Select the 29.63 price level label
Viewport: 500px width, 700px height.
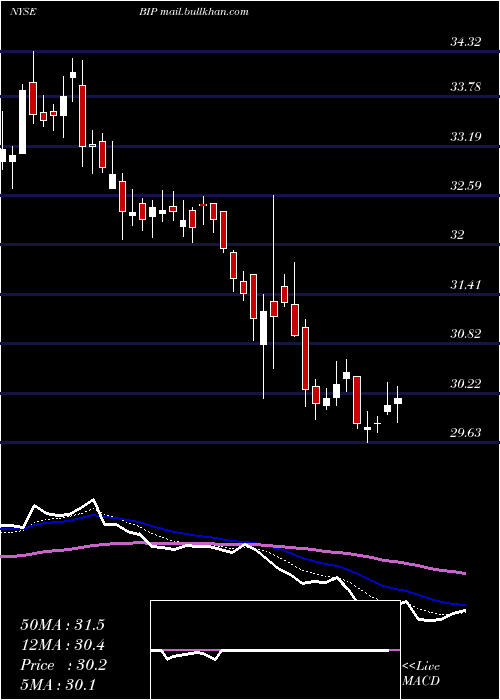point(466,433)
